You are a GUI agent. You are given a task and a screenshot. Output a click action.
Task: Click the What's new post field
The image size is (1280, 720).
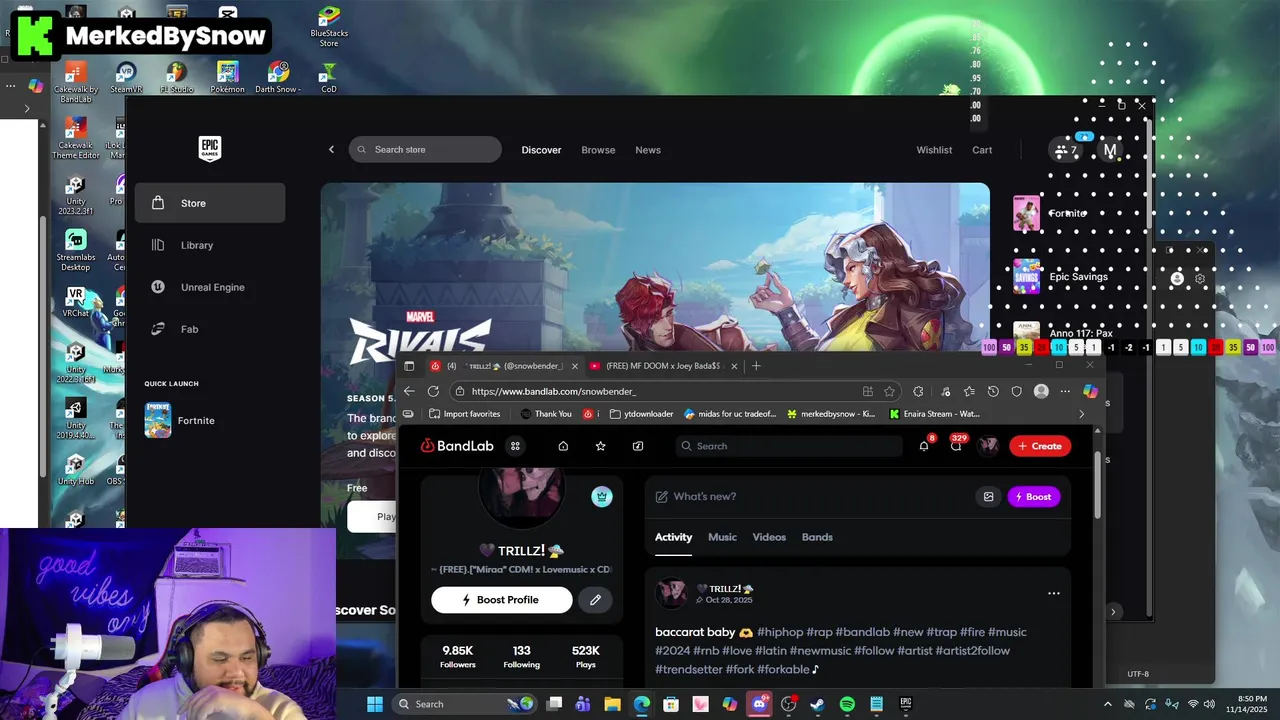point(808,497)
